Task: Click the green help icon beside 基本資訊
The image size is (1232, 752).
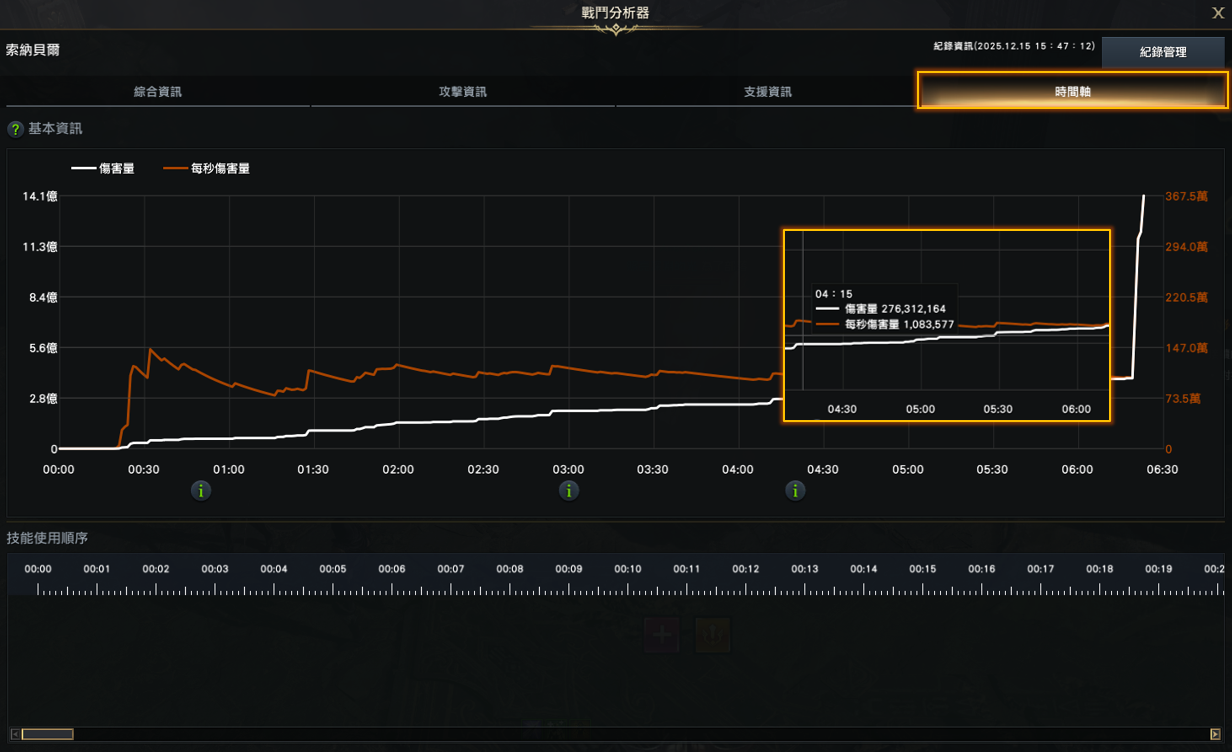Action: [15, 129]
